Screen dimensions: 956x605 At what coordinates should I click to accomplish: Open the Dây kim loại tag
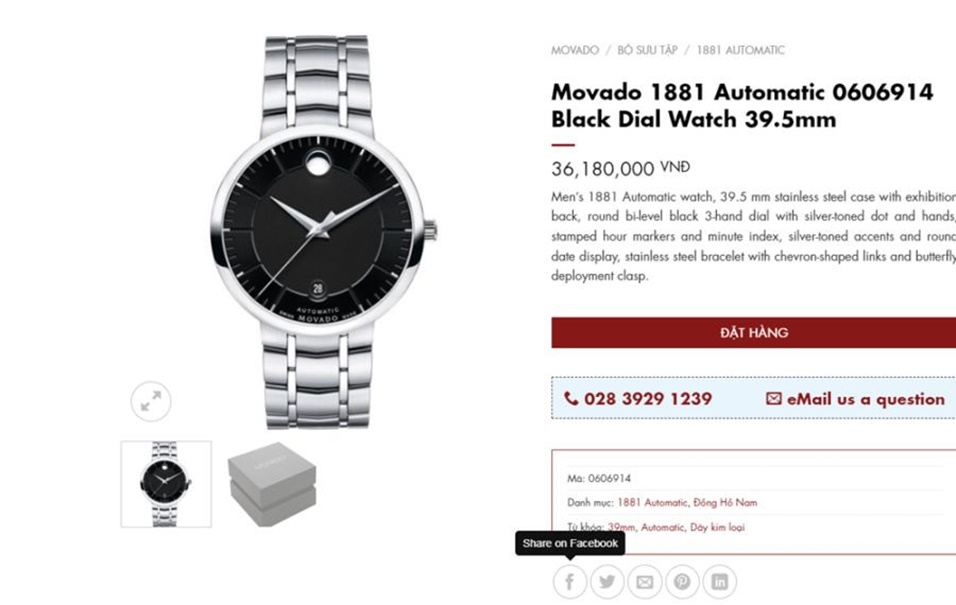click(x=717, y=527)
